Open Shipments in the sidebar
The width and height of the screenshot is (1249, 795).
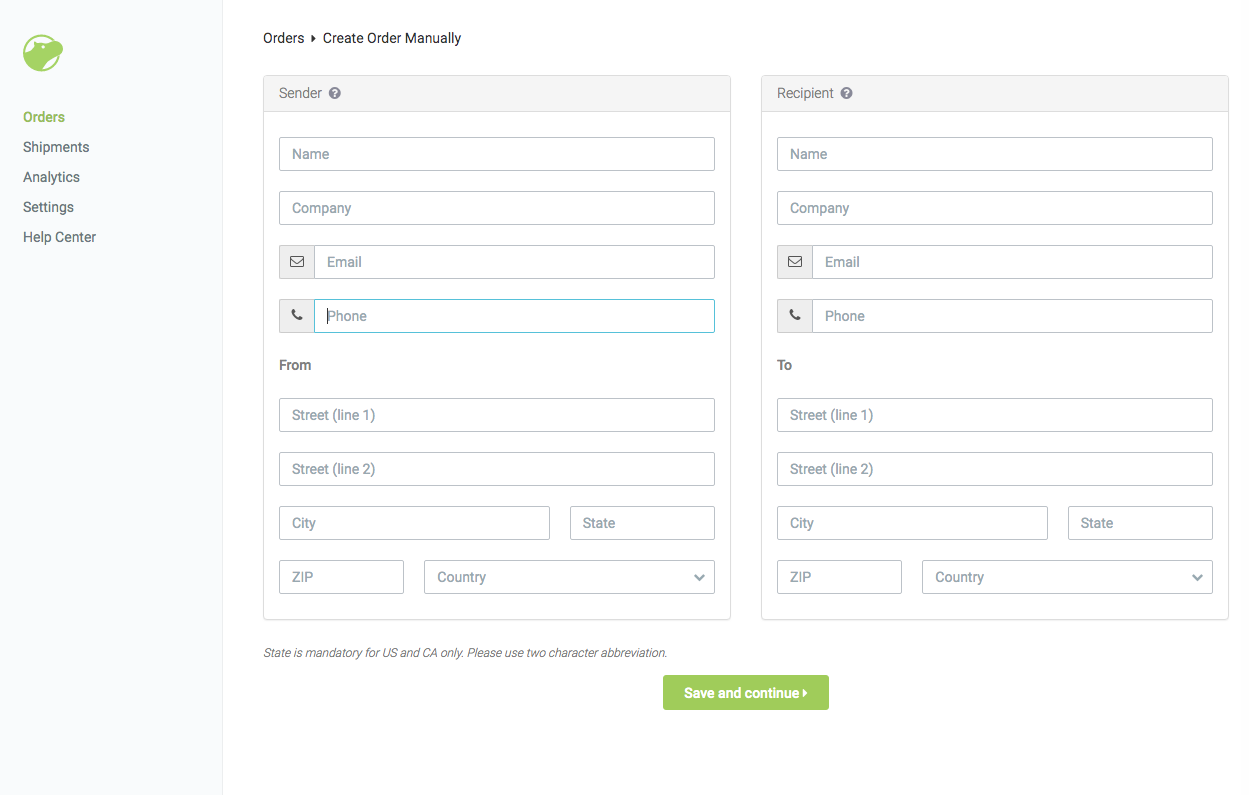(56, 147)
